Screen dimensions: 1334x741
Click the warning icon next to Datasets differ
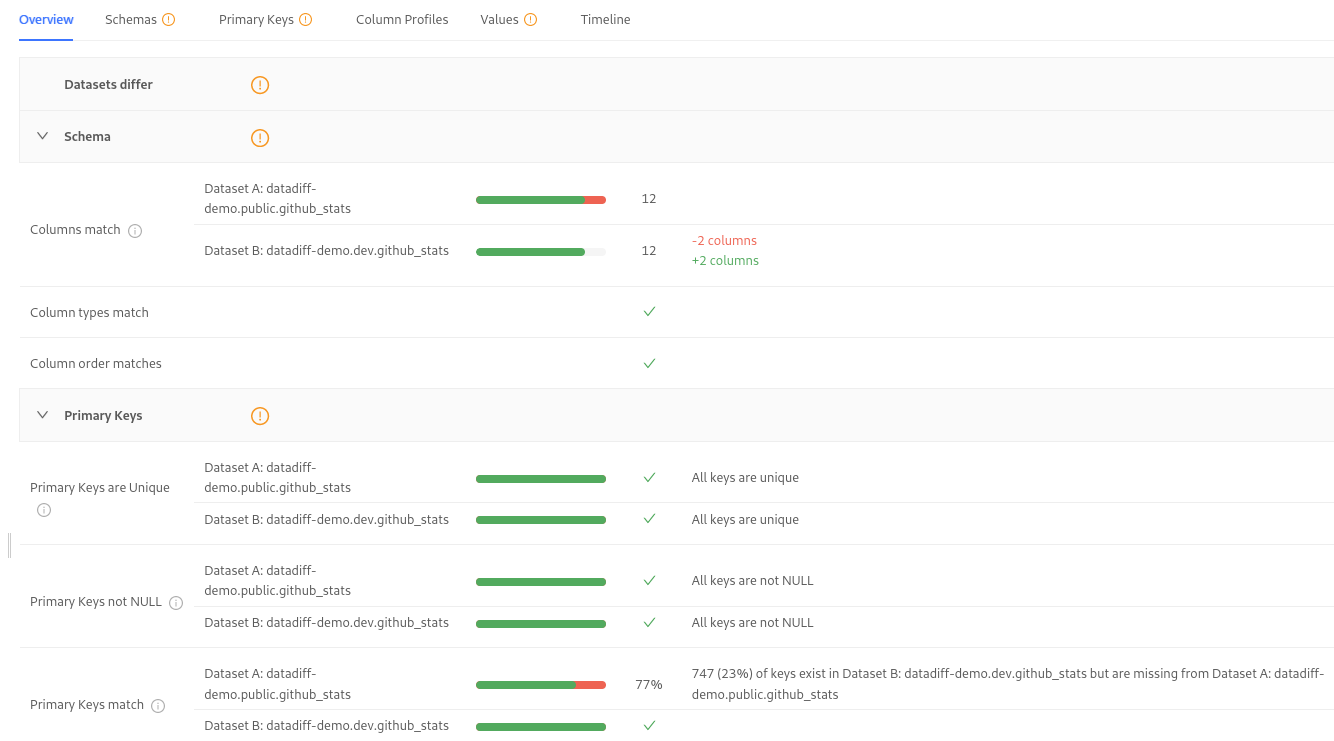(260, 85)
